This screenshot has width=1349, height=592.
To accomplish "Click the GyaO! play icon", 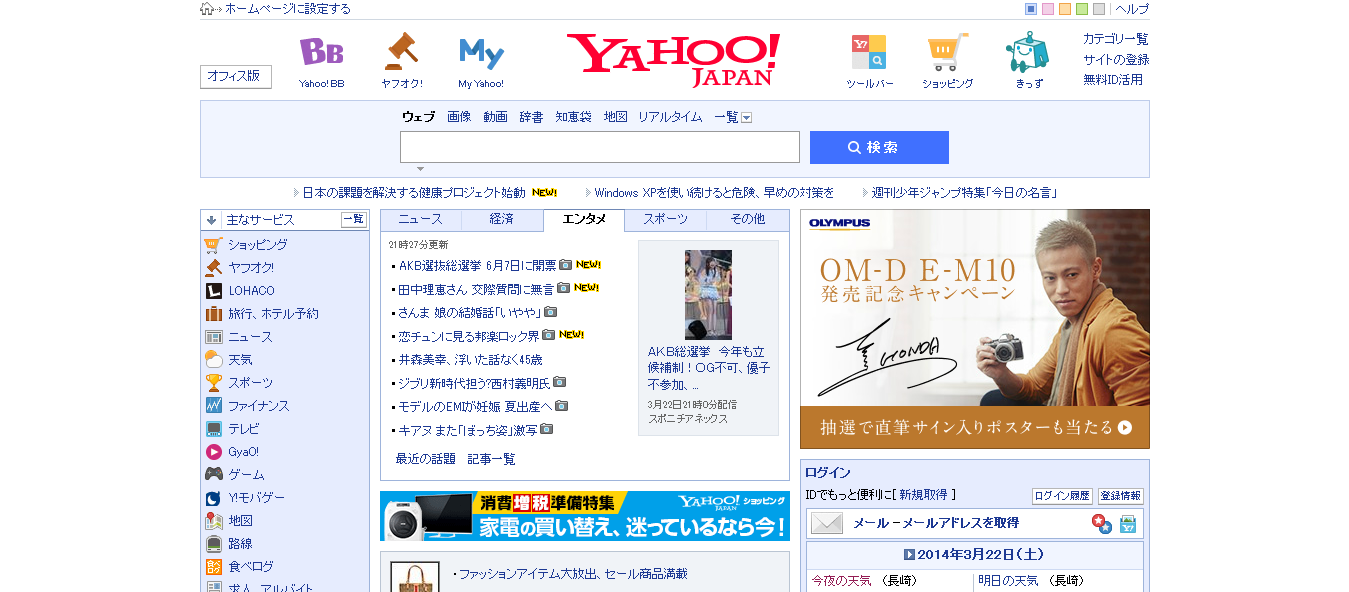I will [213, 452].
